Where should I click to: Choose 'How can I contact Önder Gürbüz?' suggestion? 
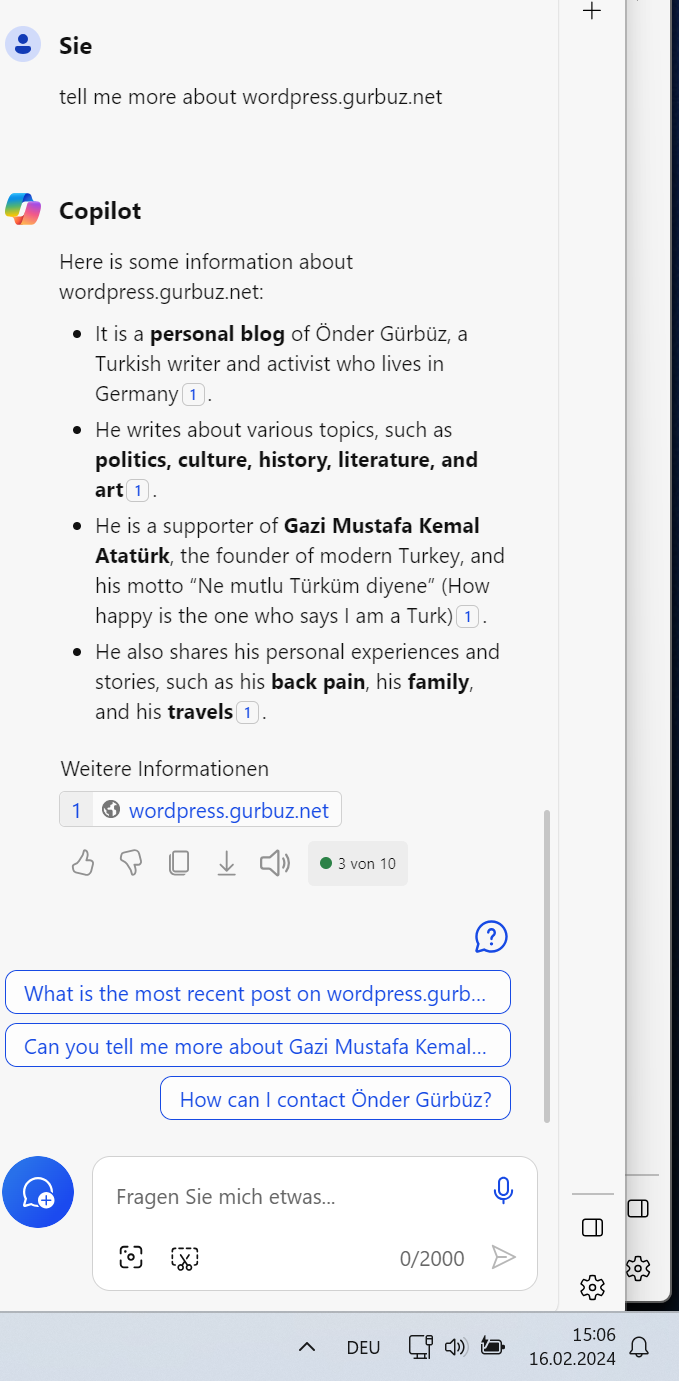point(335,1099)
